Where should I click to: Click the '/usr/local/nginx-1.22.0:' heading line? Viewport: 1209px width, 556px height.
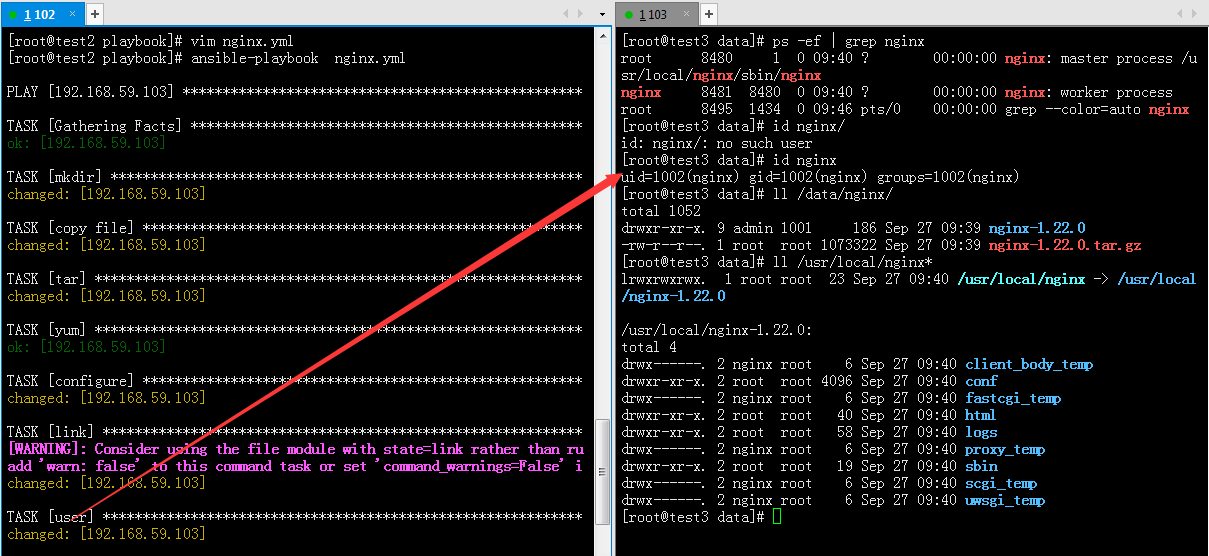pyautogui.click(x=717, y=330)
